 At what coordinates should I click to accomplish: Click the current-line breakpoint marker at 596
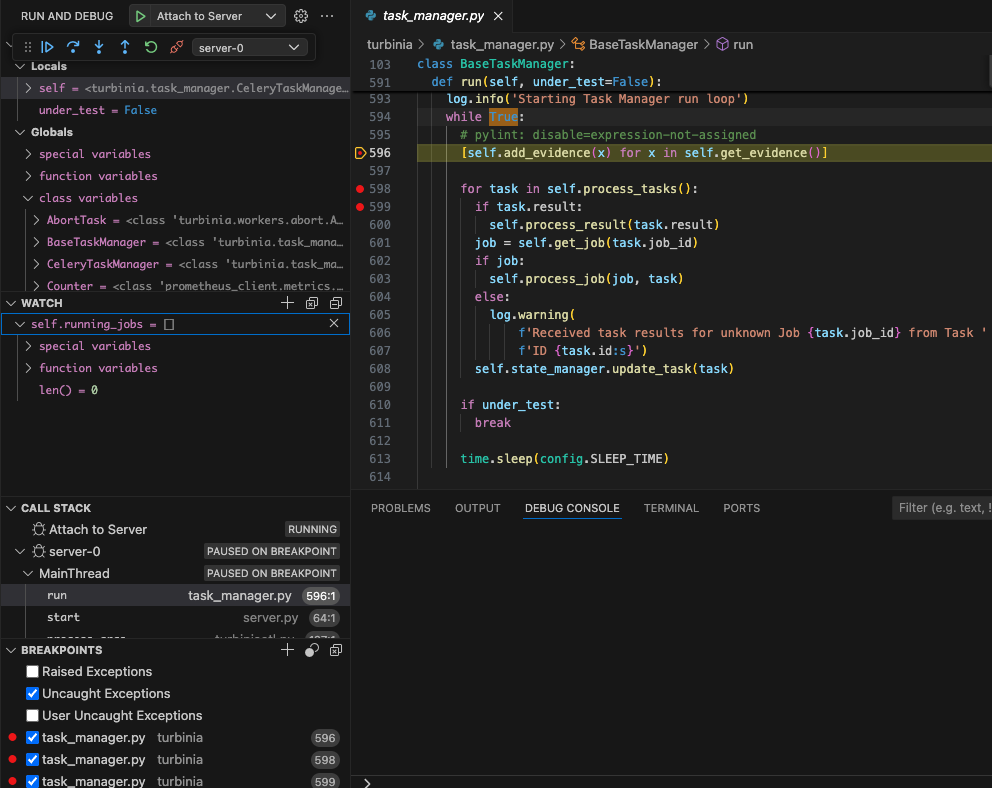360,152
